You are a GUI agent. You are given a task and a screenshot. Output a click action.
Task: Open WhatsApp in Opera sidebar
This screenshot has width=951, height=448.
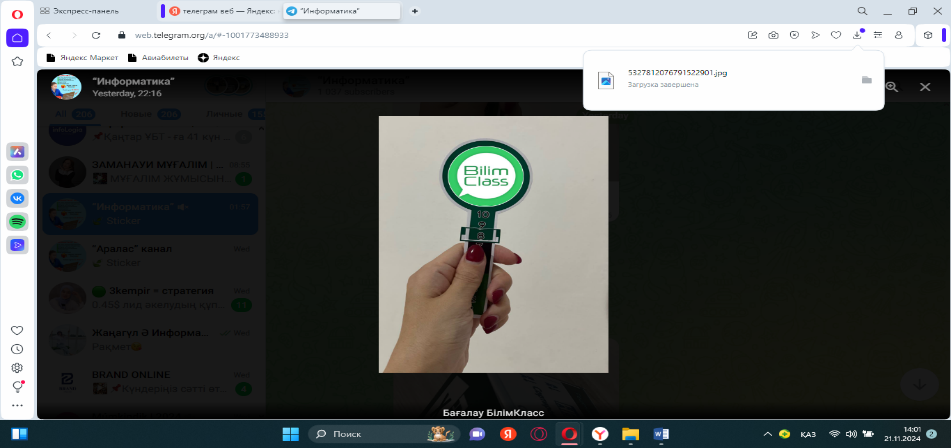pyautogui.click(x=17, y=174)
